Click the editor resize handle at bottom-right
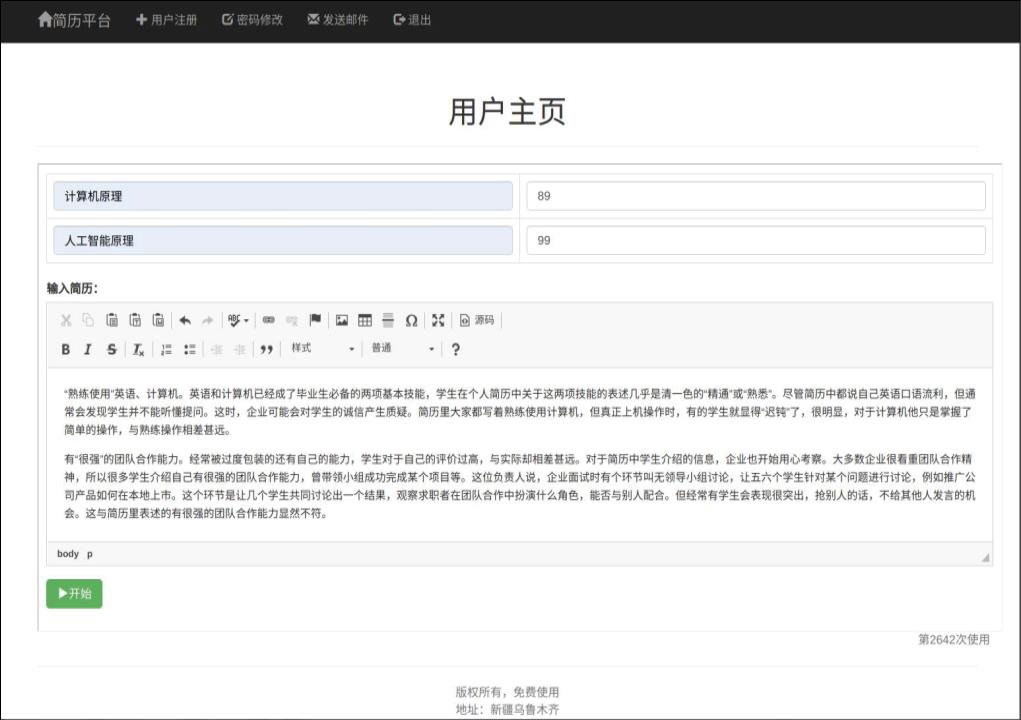The width and height of the screenshot is (1021, 720). click(985, 558)
